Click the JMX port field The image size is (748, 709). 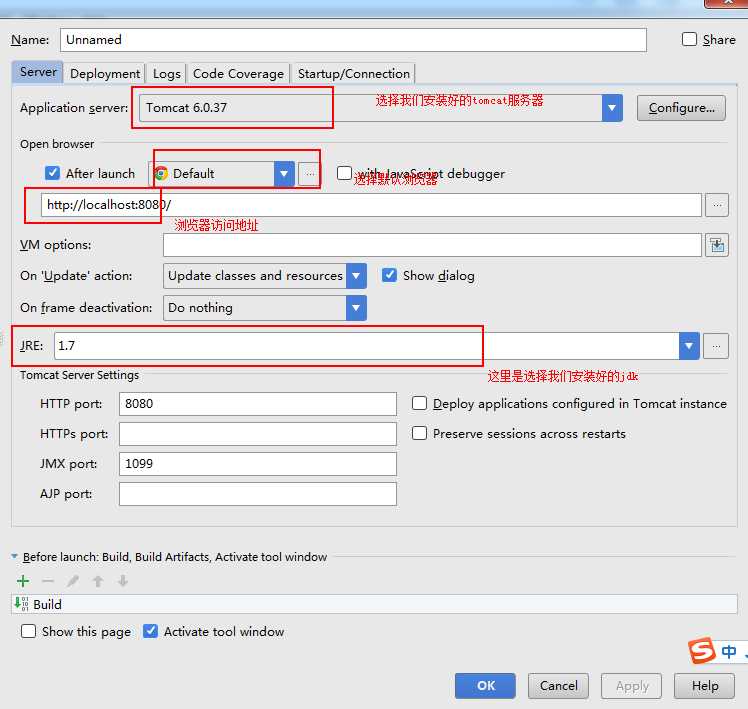(x=258, y=464)
